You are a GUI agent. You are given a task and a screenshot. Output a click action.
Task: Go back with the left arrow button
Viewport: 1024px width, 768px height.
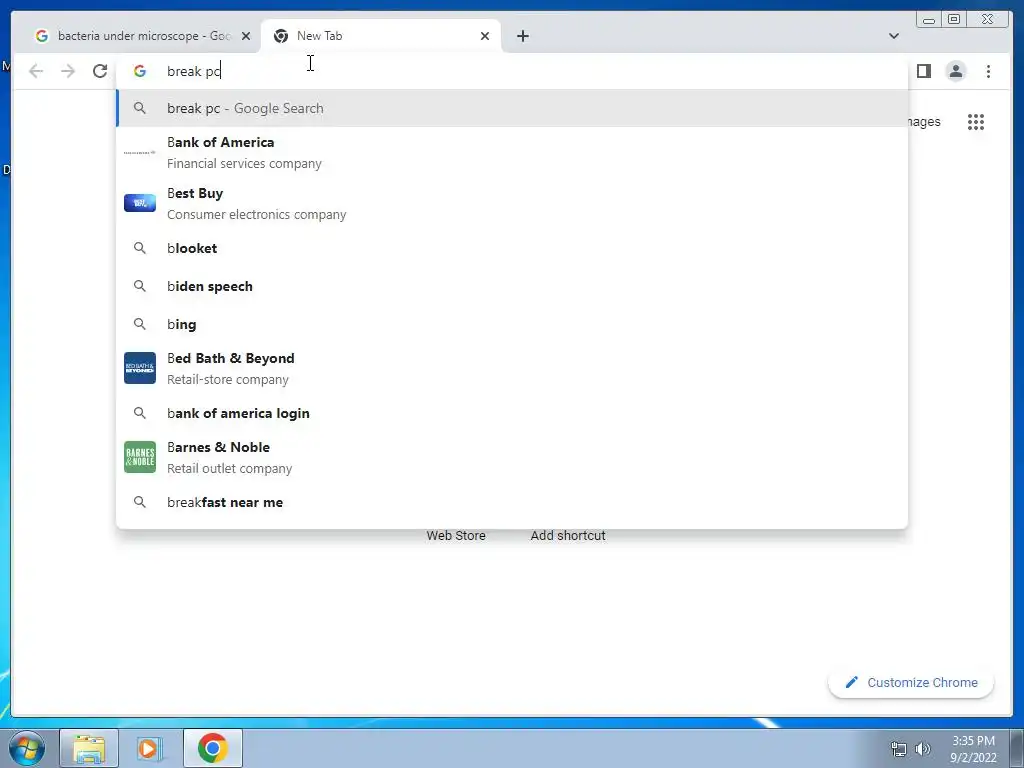pyautogui.click(x=36, y=71)
